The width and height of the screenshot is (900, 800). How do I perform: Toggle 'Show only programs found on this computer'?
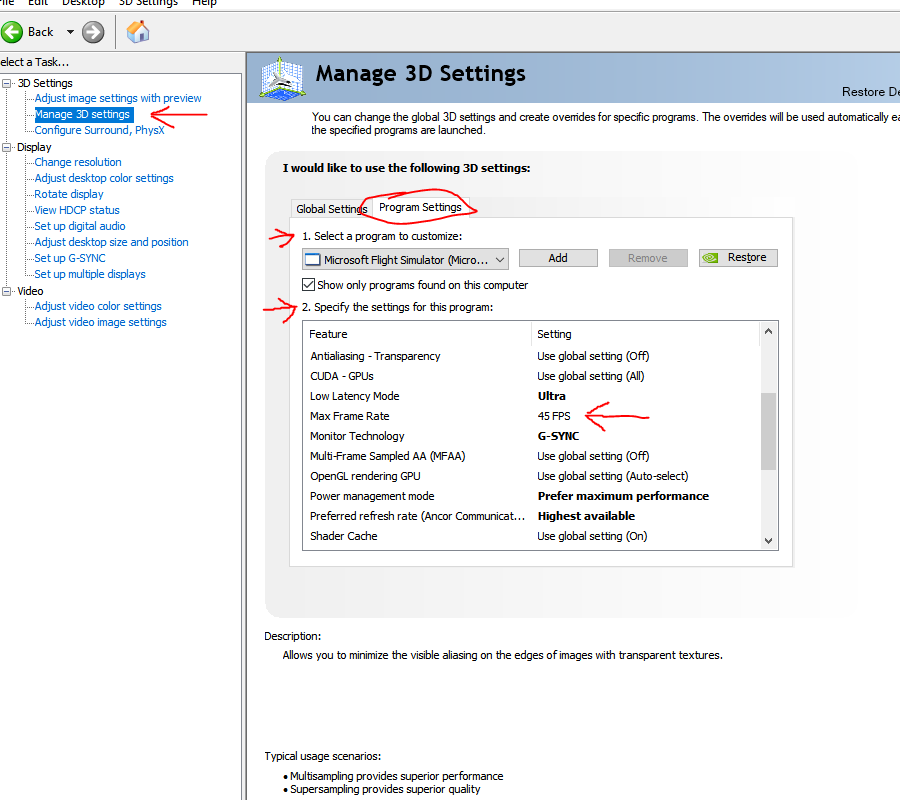[x=309, y=285]
